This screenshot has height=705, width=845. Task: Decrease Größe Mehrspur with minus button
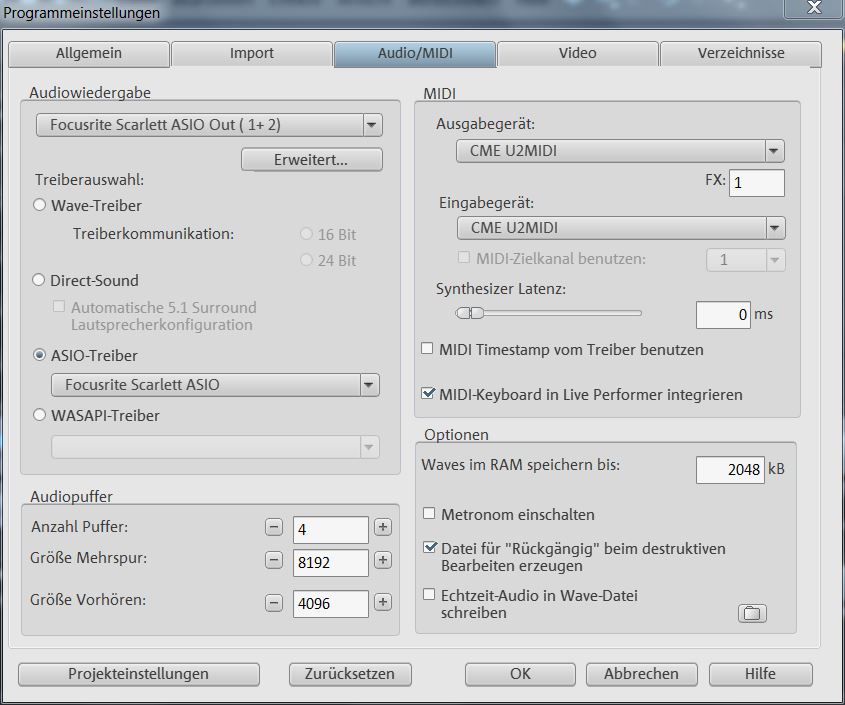(x=274, y=560)
